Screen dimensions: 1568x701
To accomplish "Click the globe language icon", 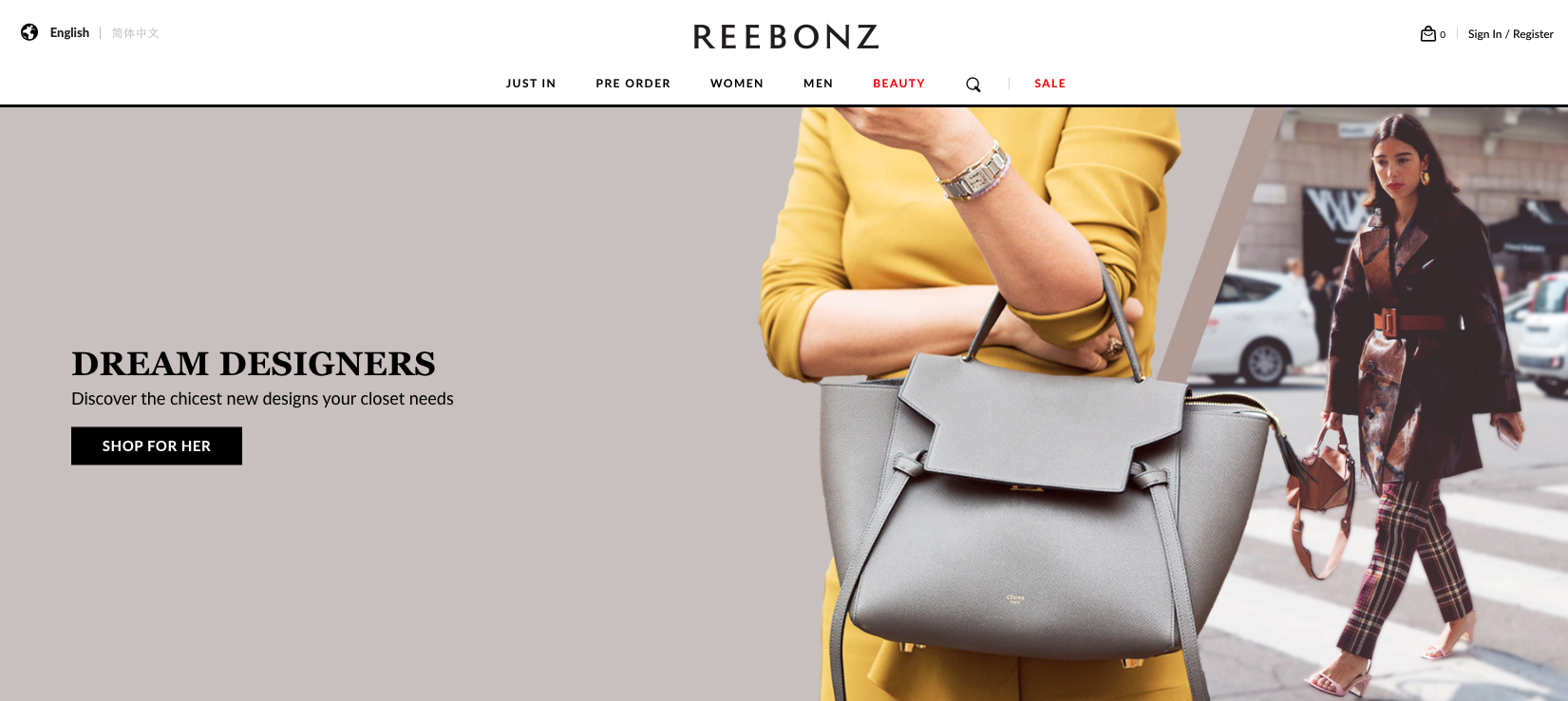I will (x=29, y=32).
